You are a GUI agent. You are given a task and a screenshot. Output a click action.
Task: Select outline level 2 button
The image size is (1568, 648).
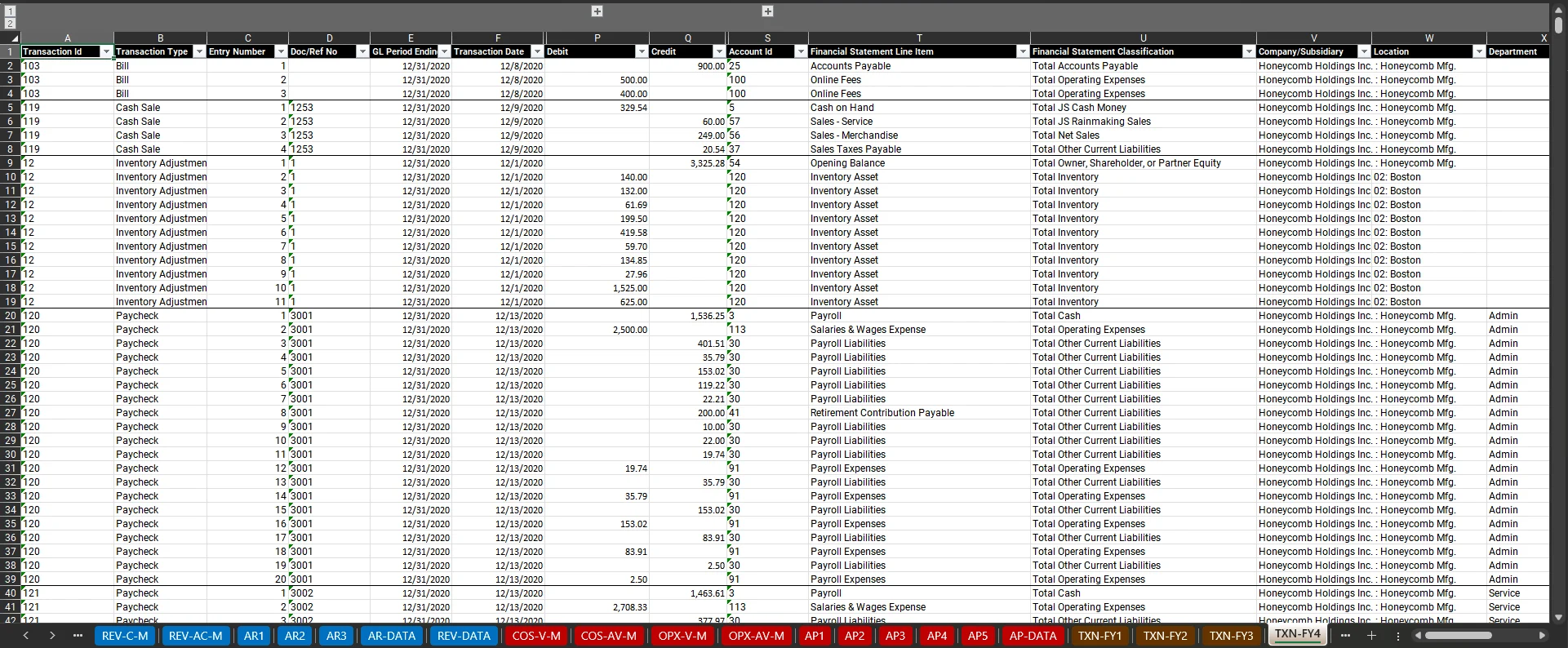(x=11, y=24)
